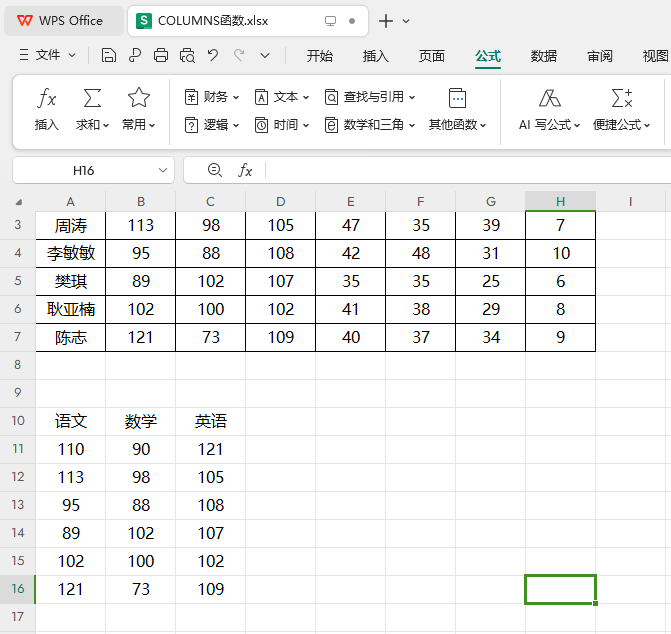Click the Logical functions question icon
Viewport: 671px width, 634px height.
point(191,125)
